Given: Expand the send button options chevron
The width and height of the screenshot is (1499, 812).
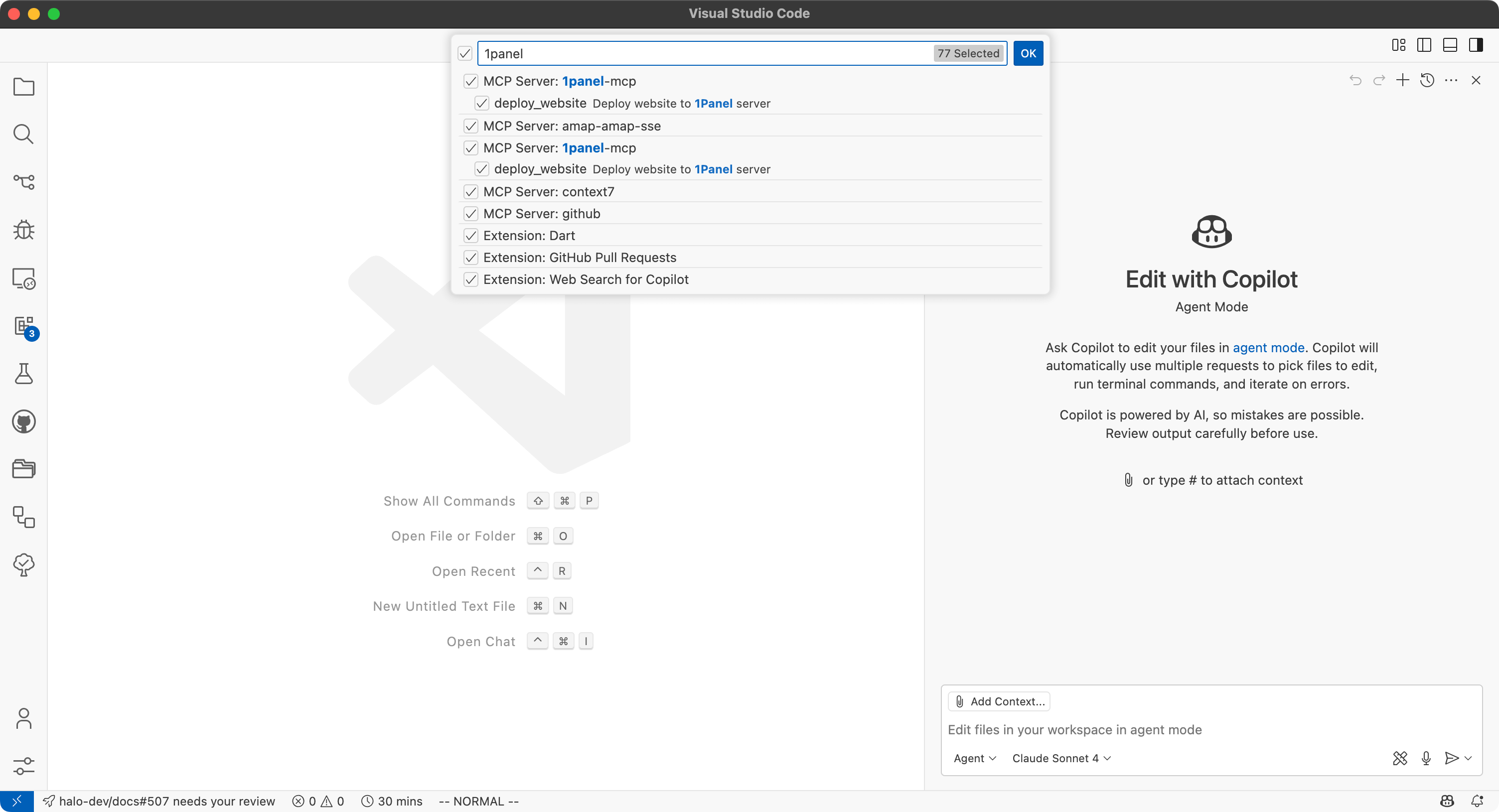Looking at the screenshot, I should (1468, 758).
